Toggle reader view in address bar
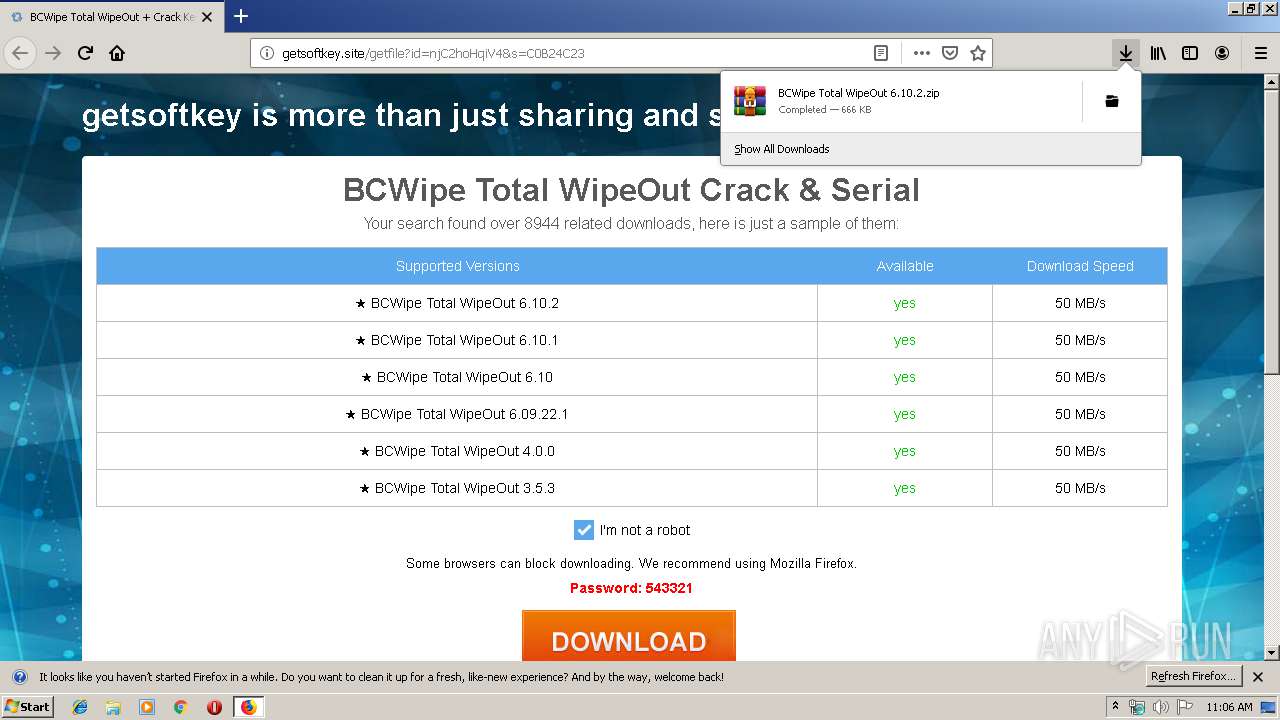This screenshot has width=1280, height=720. pyautogui.click(x=881, y=53)
